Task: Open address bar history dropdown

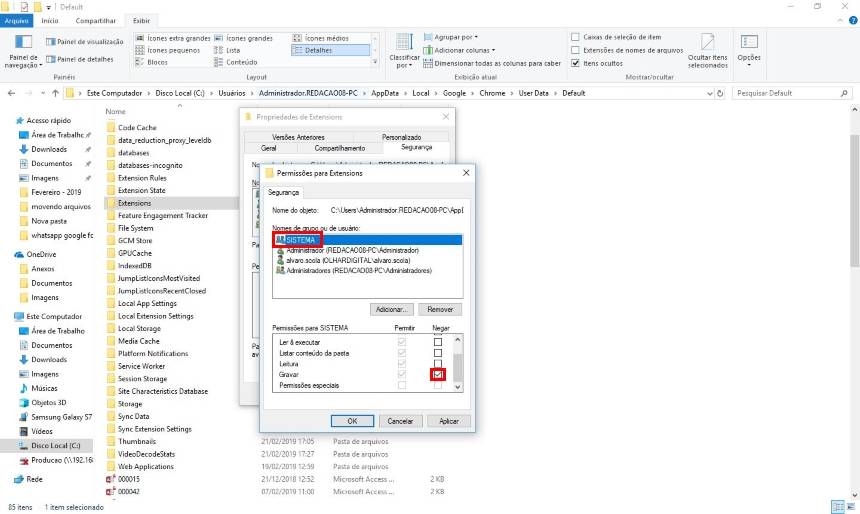Action: click(710, 94)
